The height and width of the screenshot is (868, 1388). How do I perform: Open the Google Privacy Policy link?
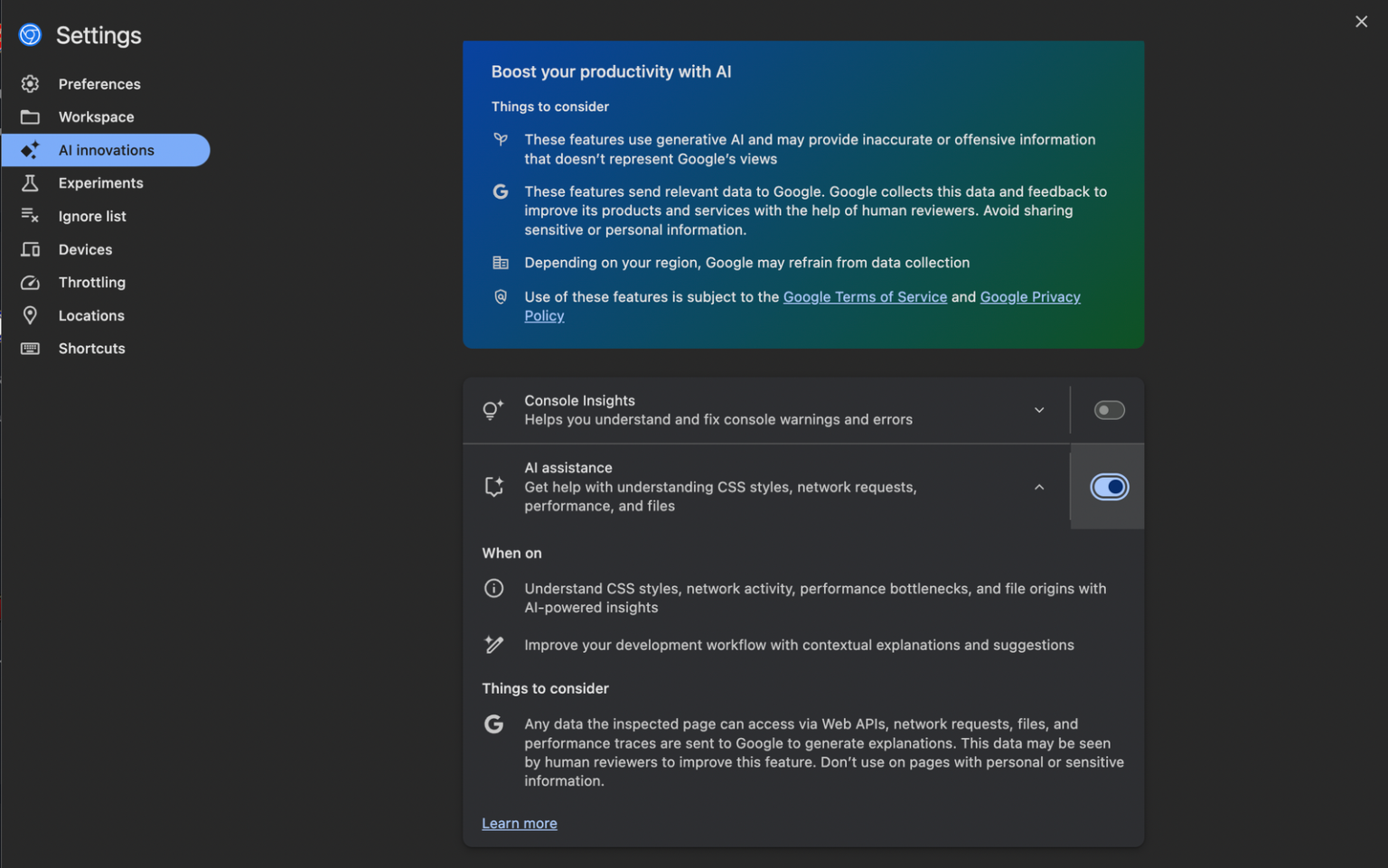pos(1030,297)
